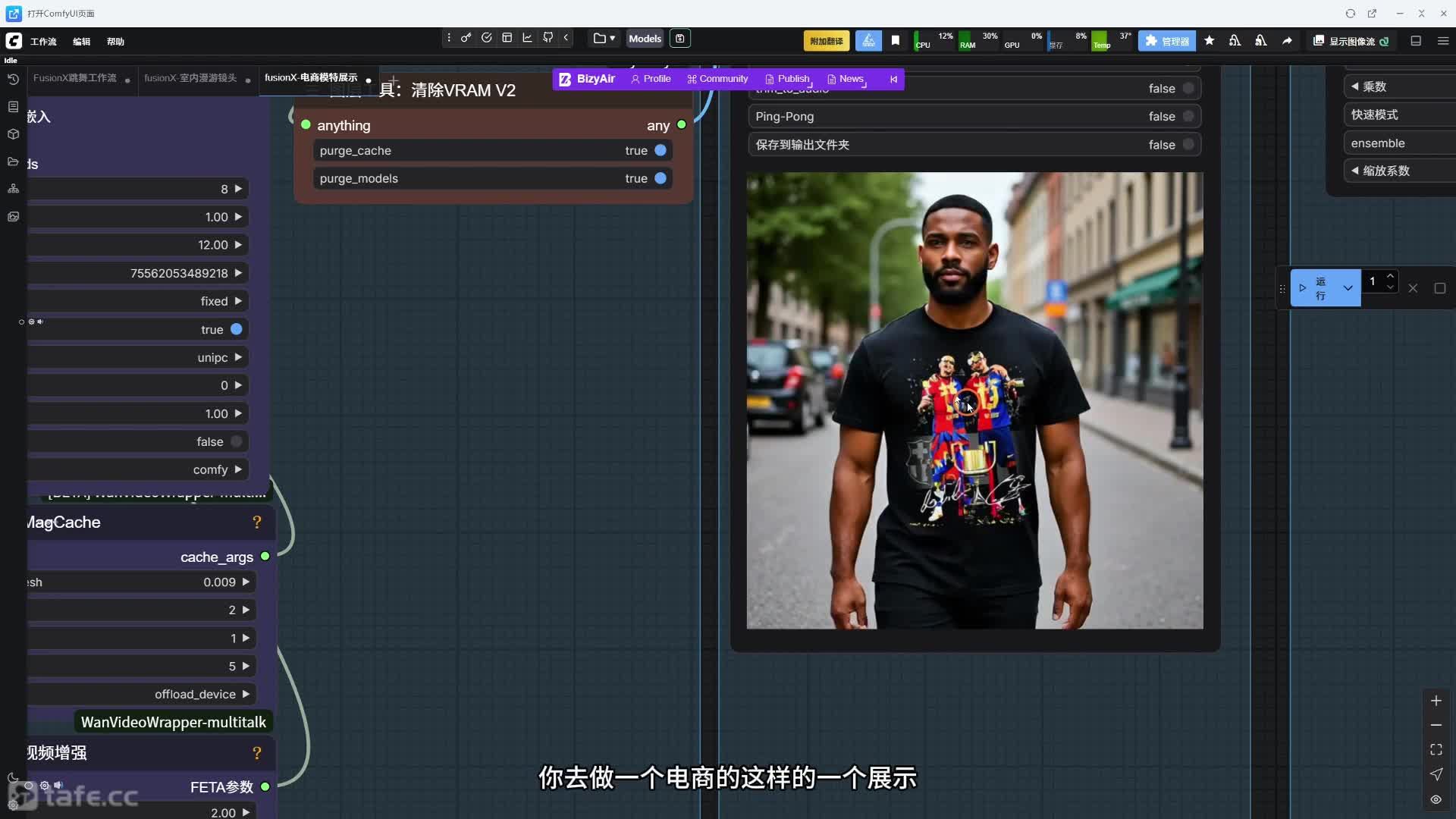Click the Models button
The height and width of the screenshot is (819, 1456).
tap(645, 39)
